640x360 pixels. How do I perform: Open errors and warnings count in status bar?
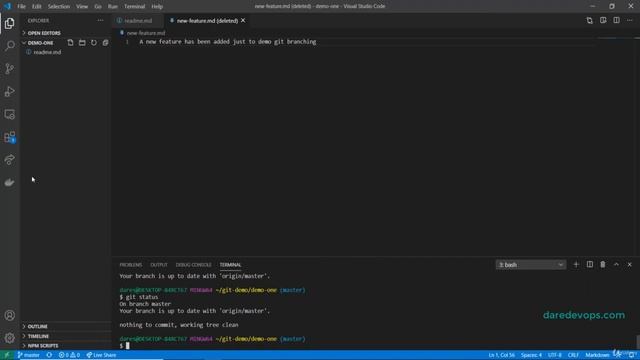pos(69,355)
